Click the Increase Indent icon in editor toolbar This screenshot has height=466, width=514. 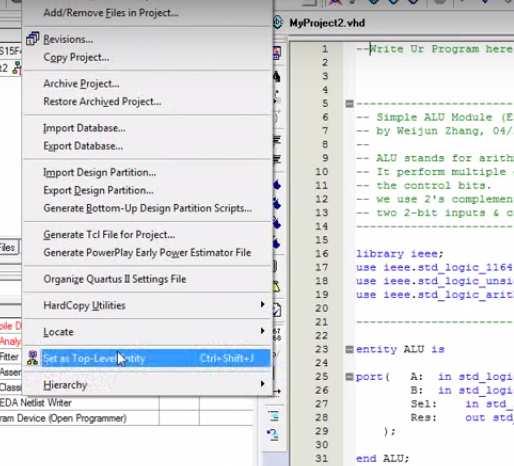click(x=277, y=139)
